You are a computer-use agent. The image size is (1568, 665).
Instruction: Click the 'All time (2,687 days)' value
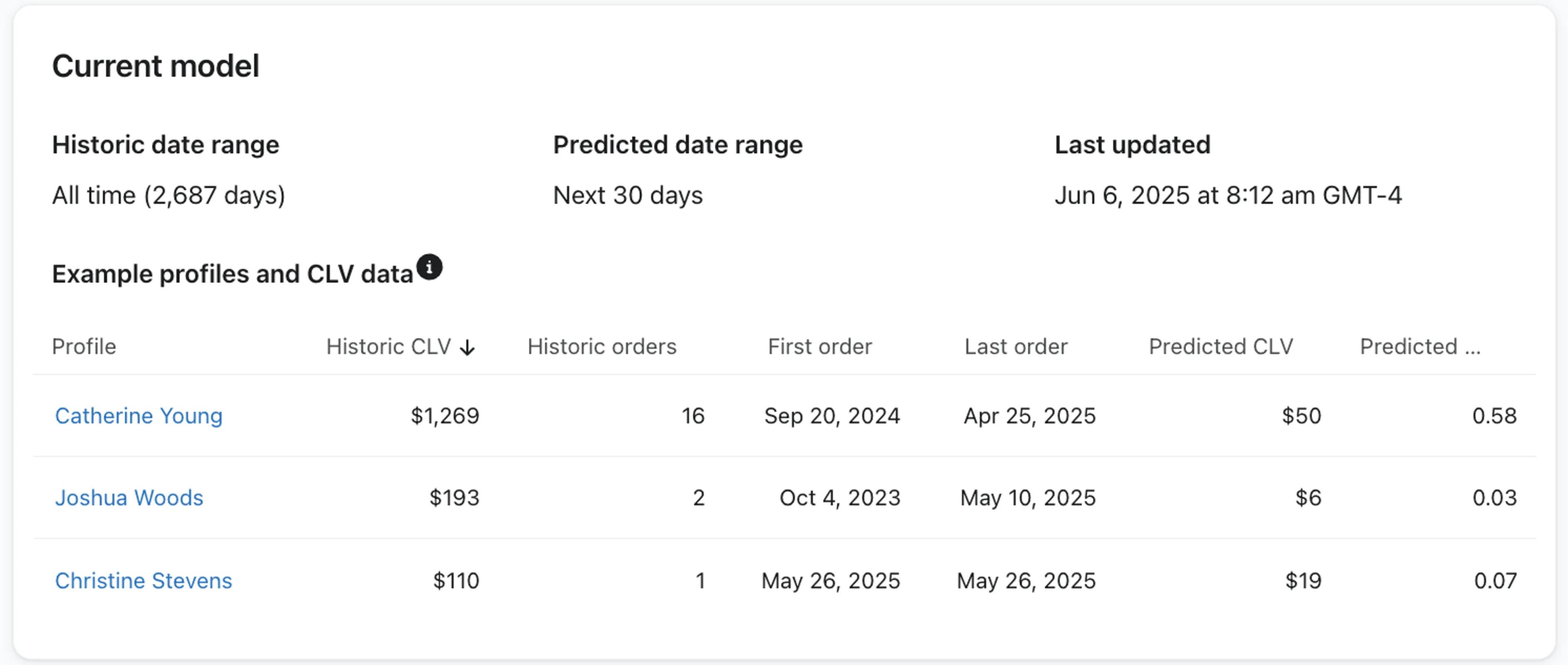tap(169, 195)
